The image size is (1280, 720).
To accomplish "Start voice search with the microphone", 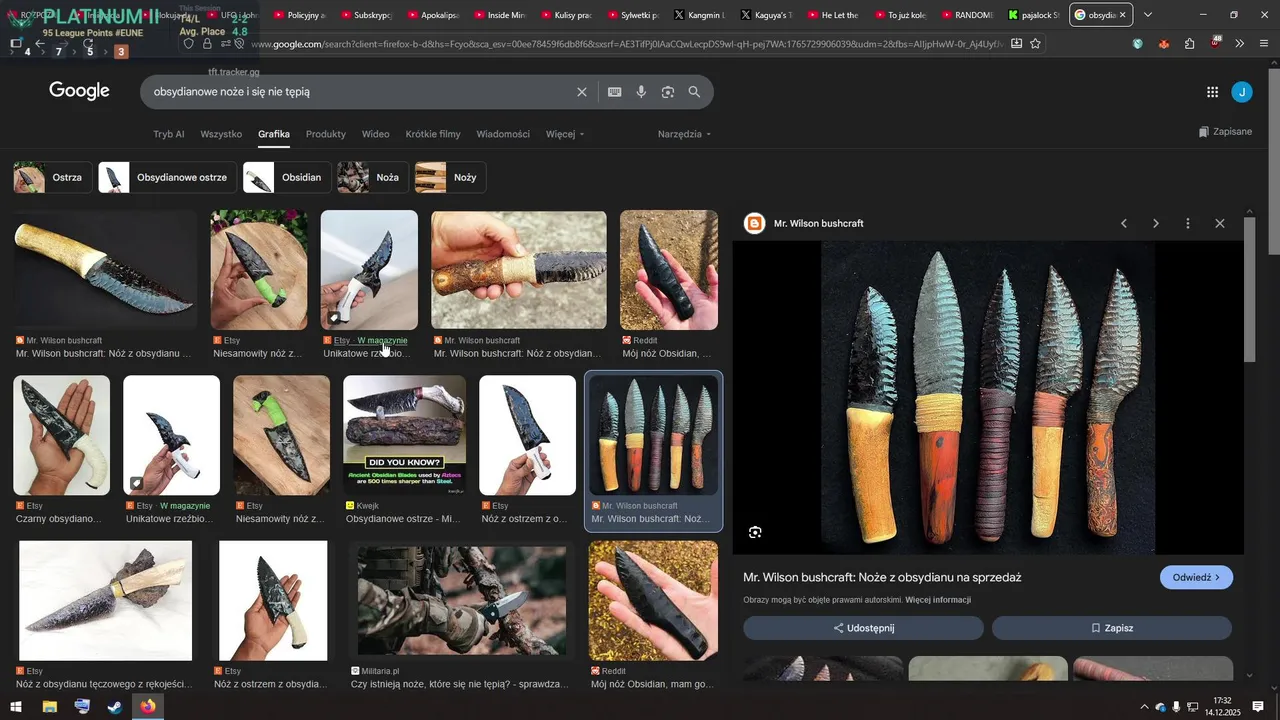I will [641, 92].
